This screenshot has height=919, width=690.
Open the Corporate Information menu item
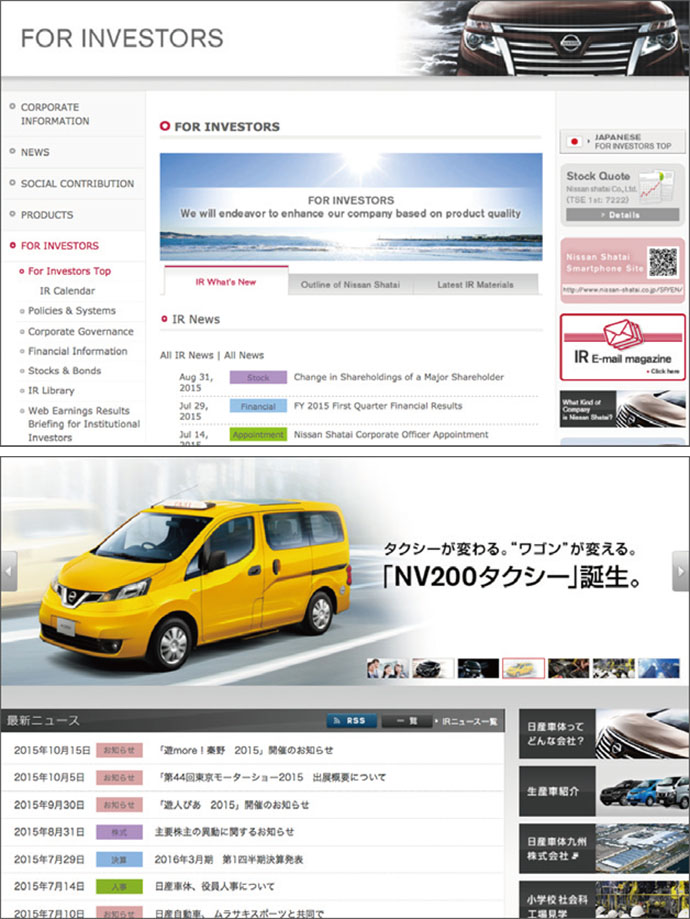coord(55,114)
